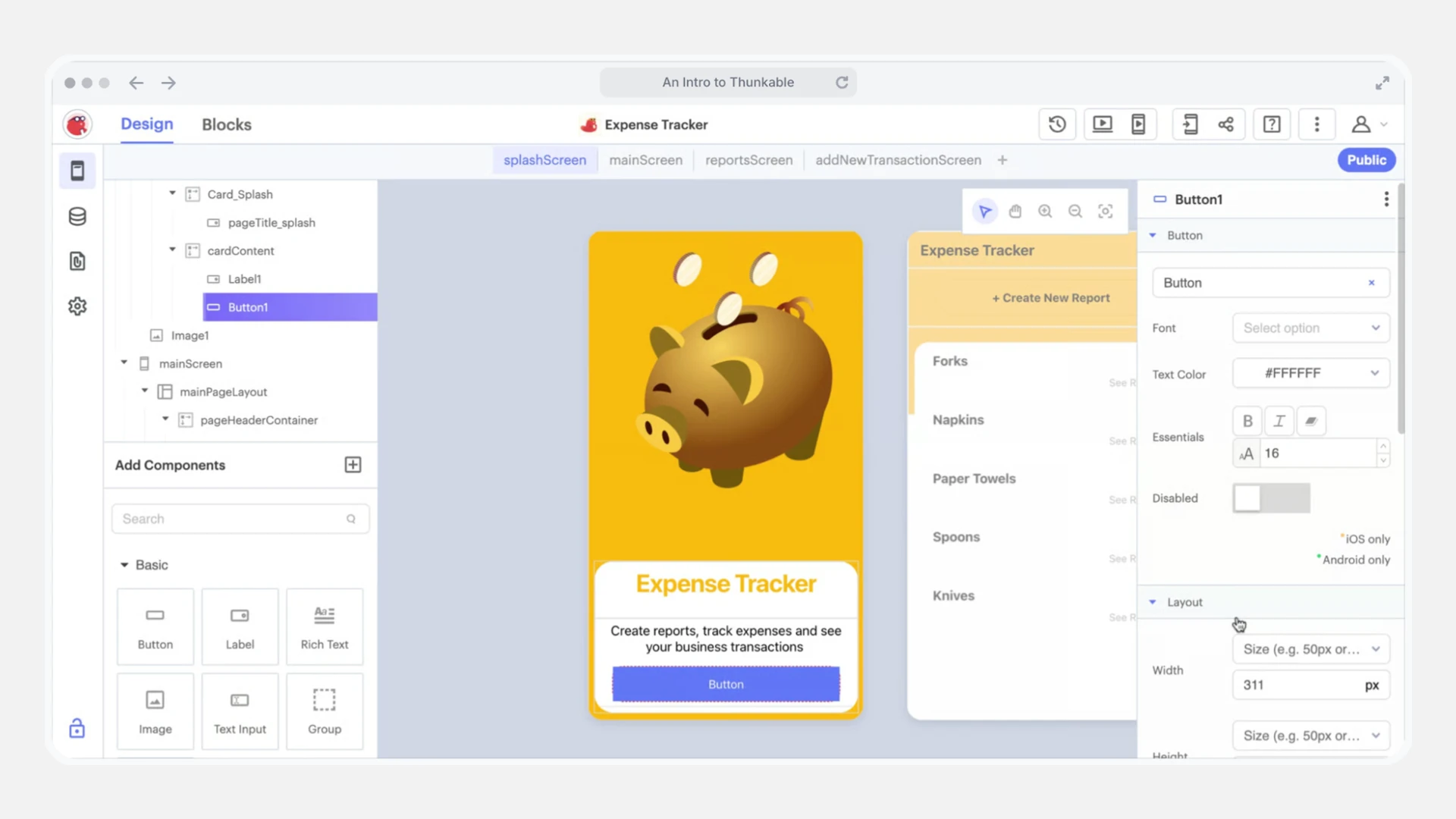Open the Font dropdown

1310,328
